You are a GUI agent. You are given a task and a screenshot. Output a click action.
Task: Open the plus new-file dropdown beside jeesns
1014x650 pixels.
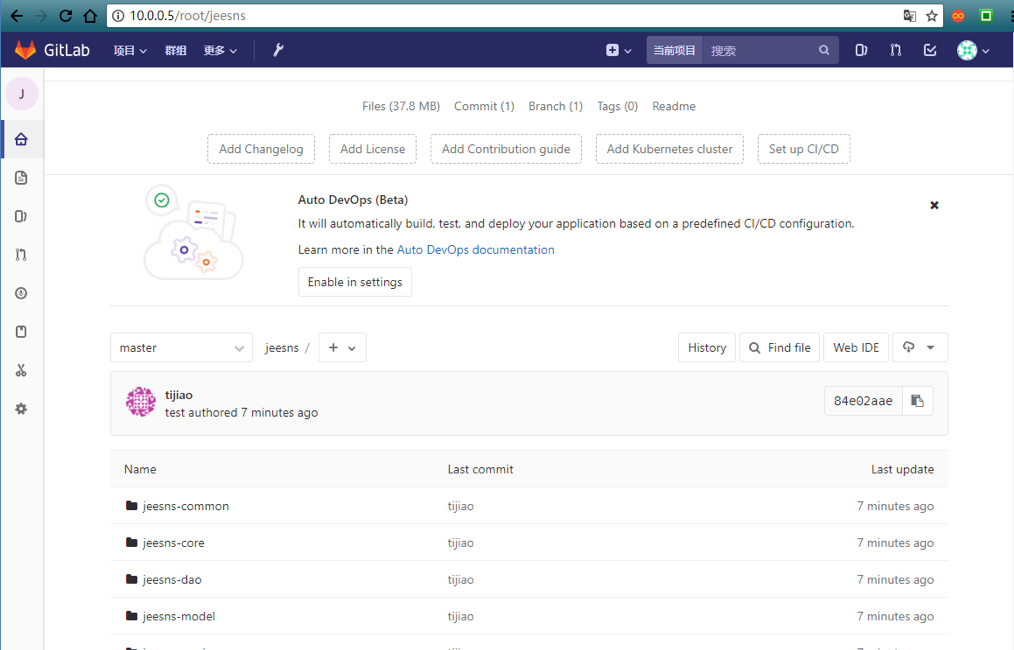[342, 348]
